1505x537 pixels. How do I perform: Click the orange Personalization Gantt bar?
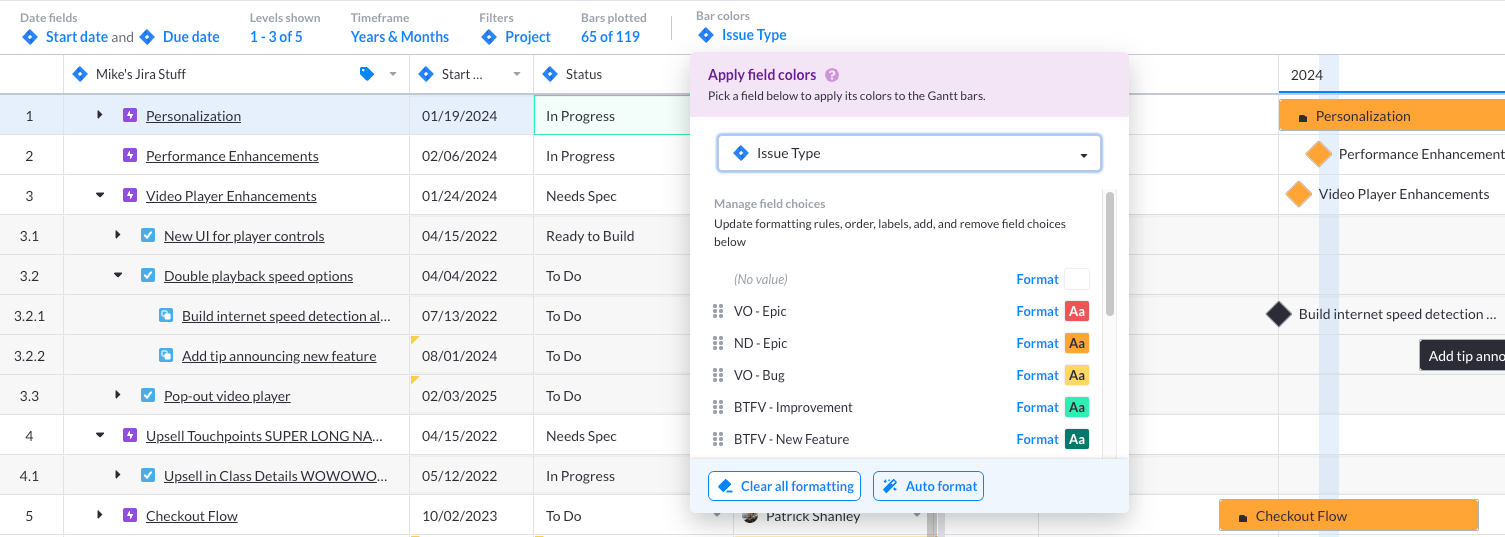click(x=1390, y=116)
